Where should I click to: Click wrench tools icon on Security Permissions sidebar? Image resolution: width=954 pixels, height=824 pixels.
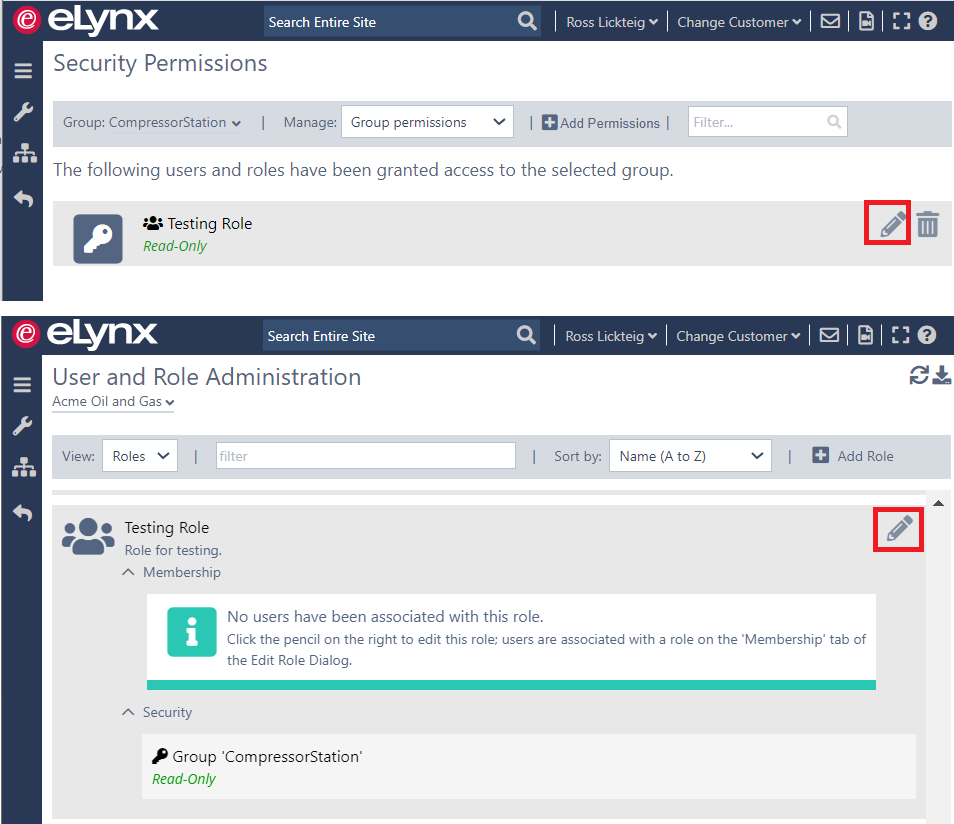pyautogui.click(x=23, y=112)
